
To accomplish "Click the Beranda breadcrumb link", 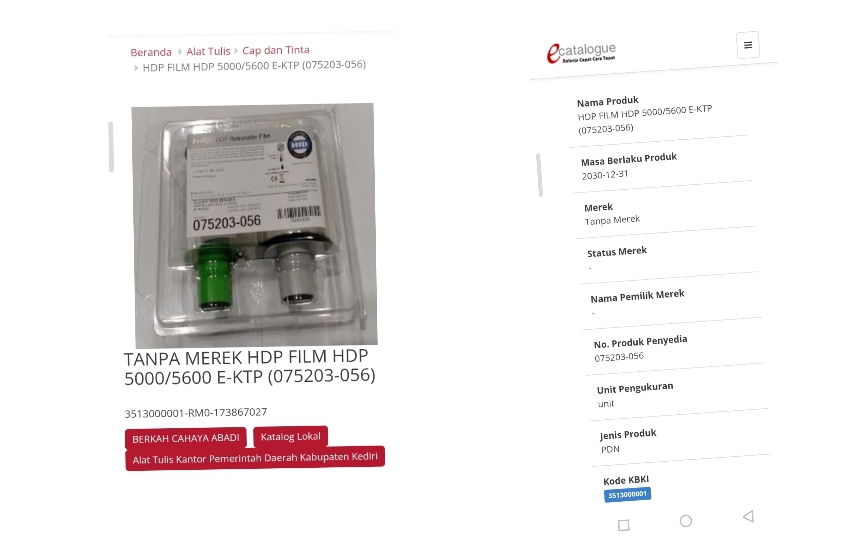I will pyautogui.click(x=151, y=52).
